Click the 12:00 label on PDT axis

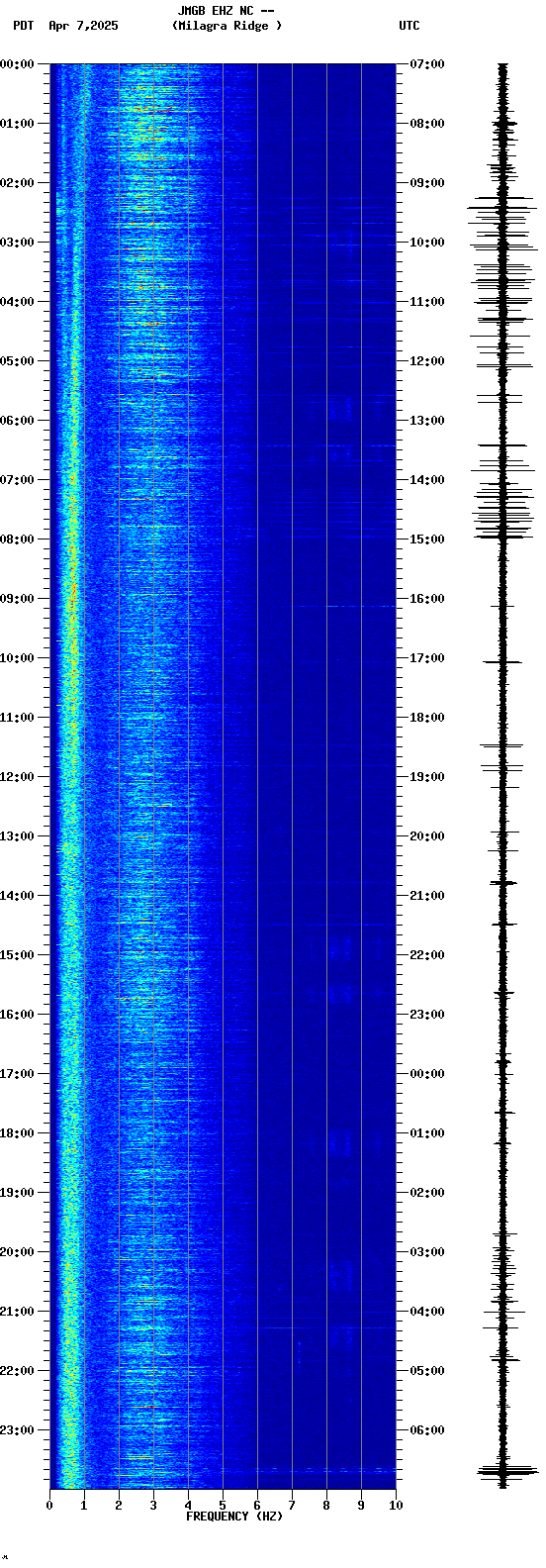click(17, 777)
